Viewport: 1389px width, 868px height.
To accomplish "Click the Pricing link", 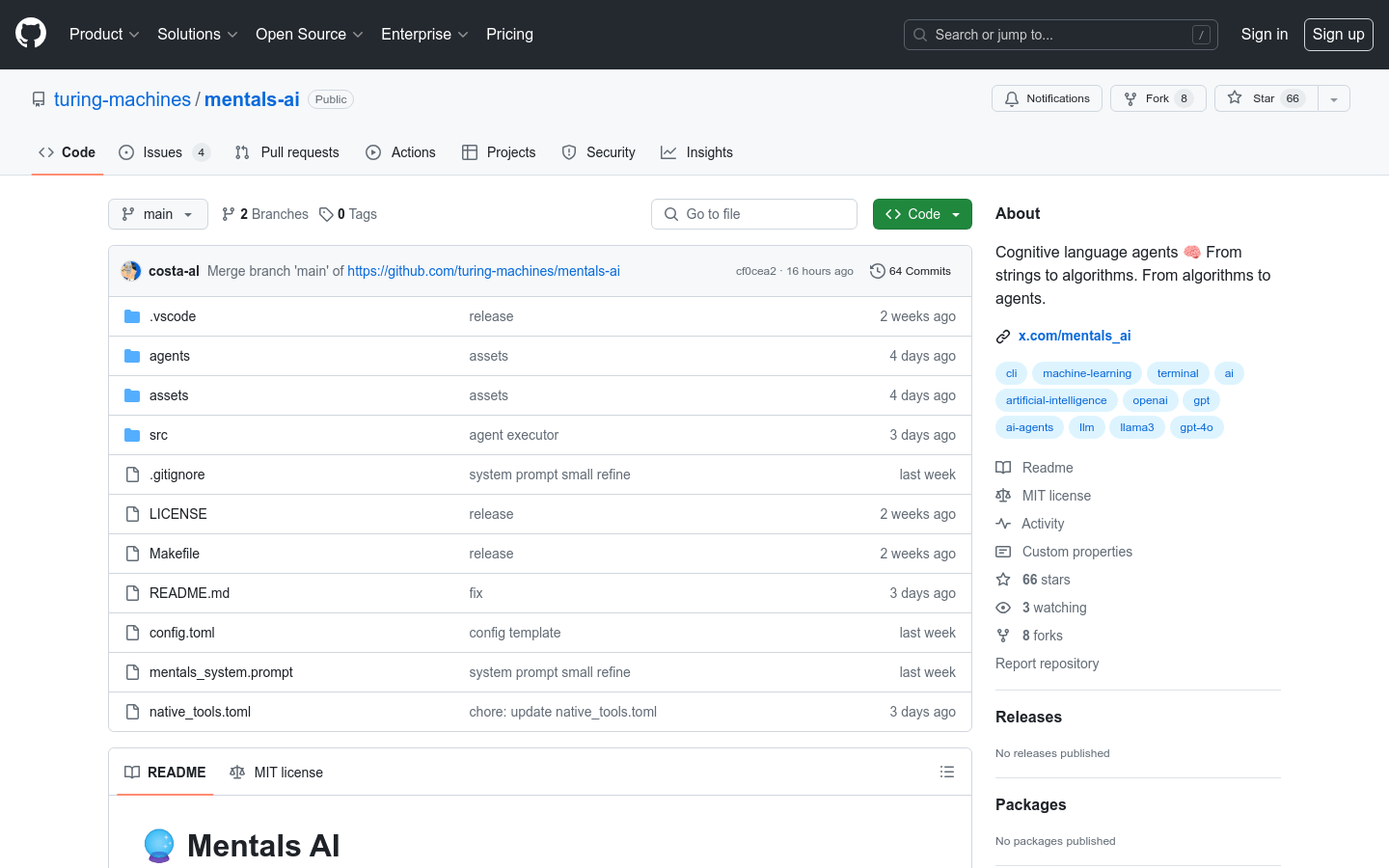I will point(509,34).
